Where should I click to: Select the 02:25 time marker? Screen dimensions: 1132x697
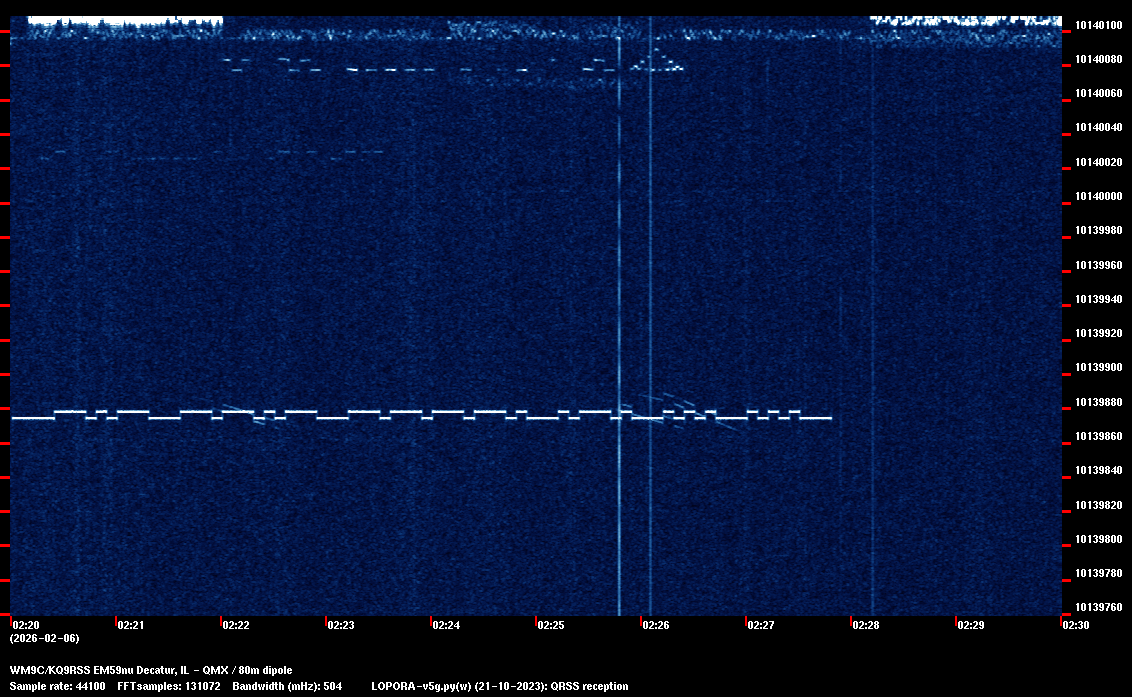tap(550, 625)
